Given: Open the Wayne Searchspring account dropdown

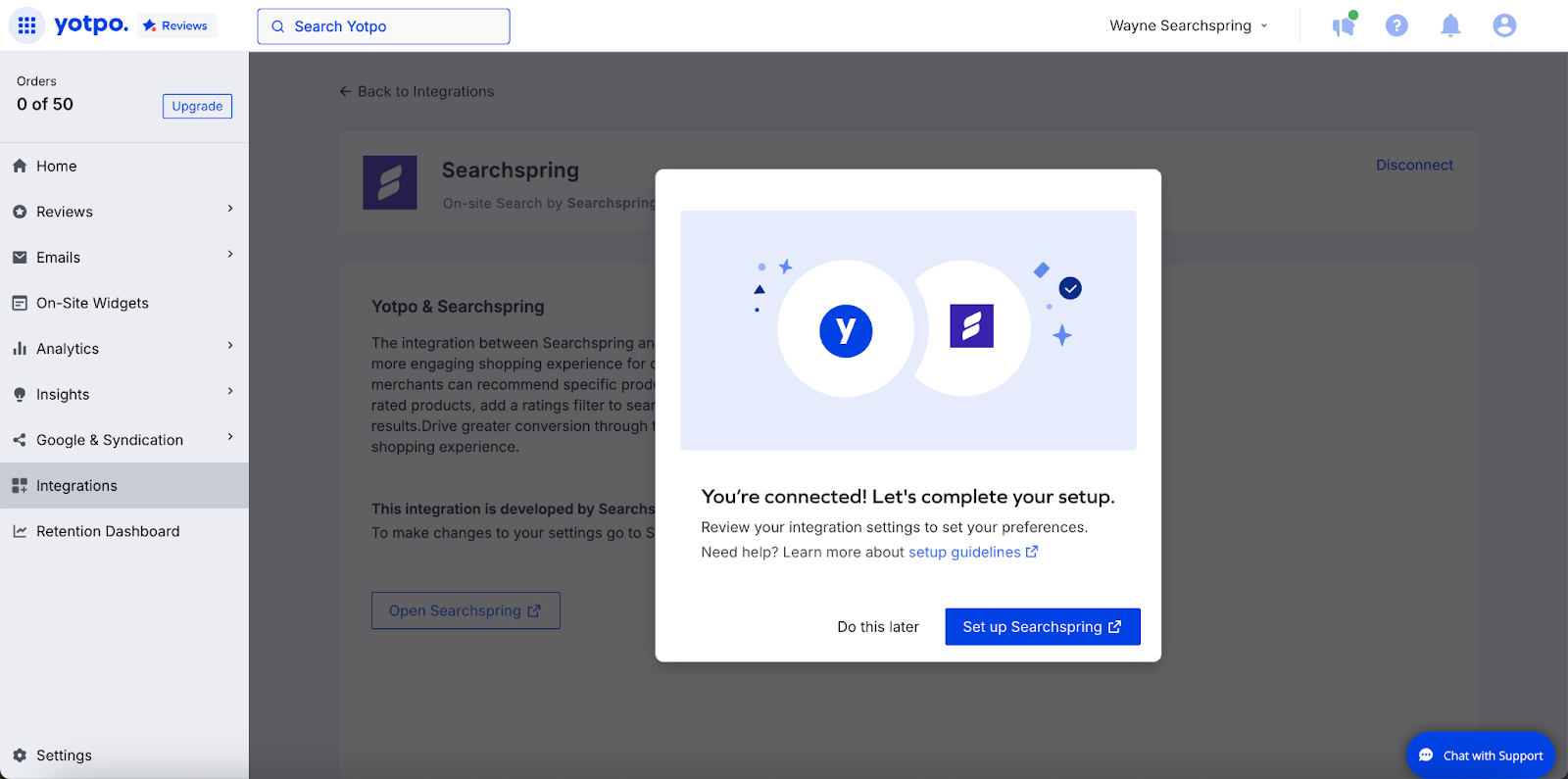Looking at the screenshot, I should point(1189,25).
